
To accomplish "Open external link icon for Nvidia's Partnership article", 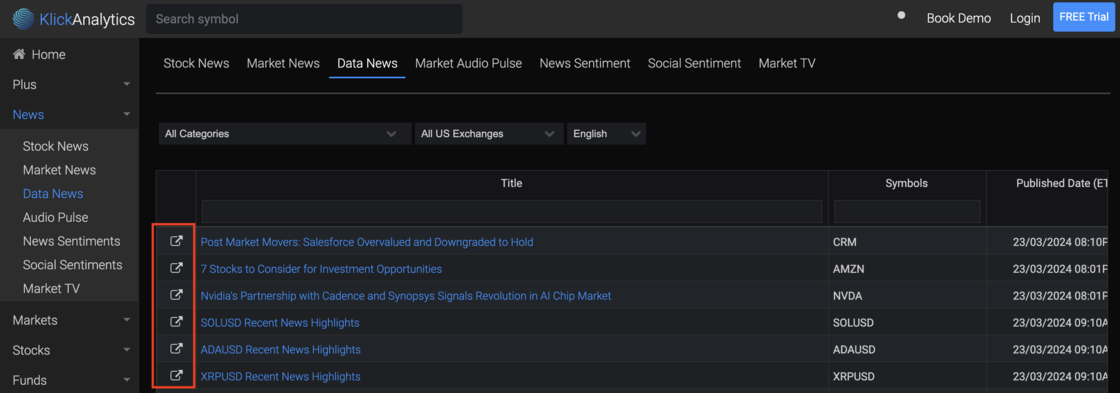I will 176,295.
